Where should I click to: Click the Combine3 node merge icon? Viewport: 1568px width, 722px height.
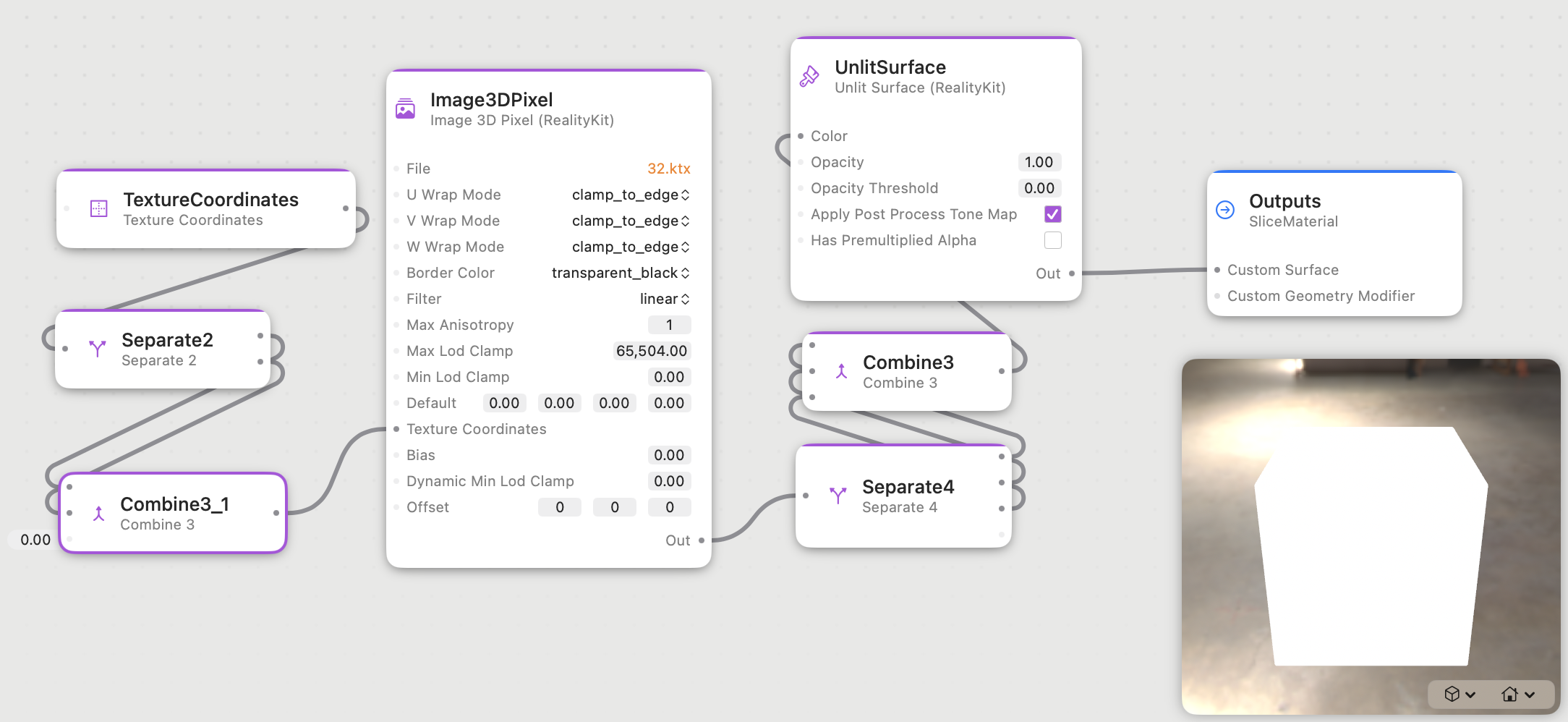841,371
